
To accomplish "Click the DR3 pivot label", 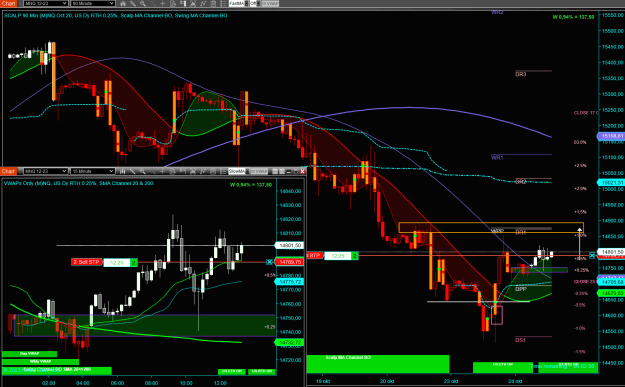I will point(521,74).
